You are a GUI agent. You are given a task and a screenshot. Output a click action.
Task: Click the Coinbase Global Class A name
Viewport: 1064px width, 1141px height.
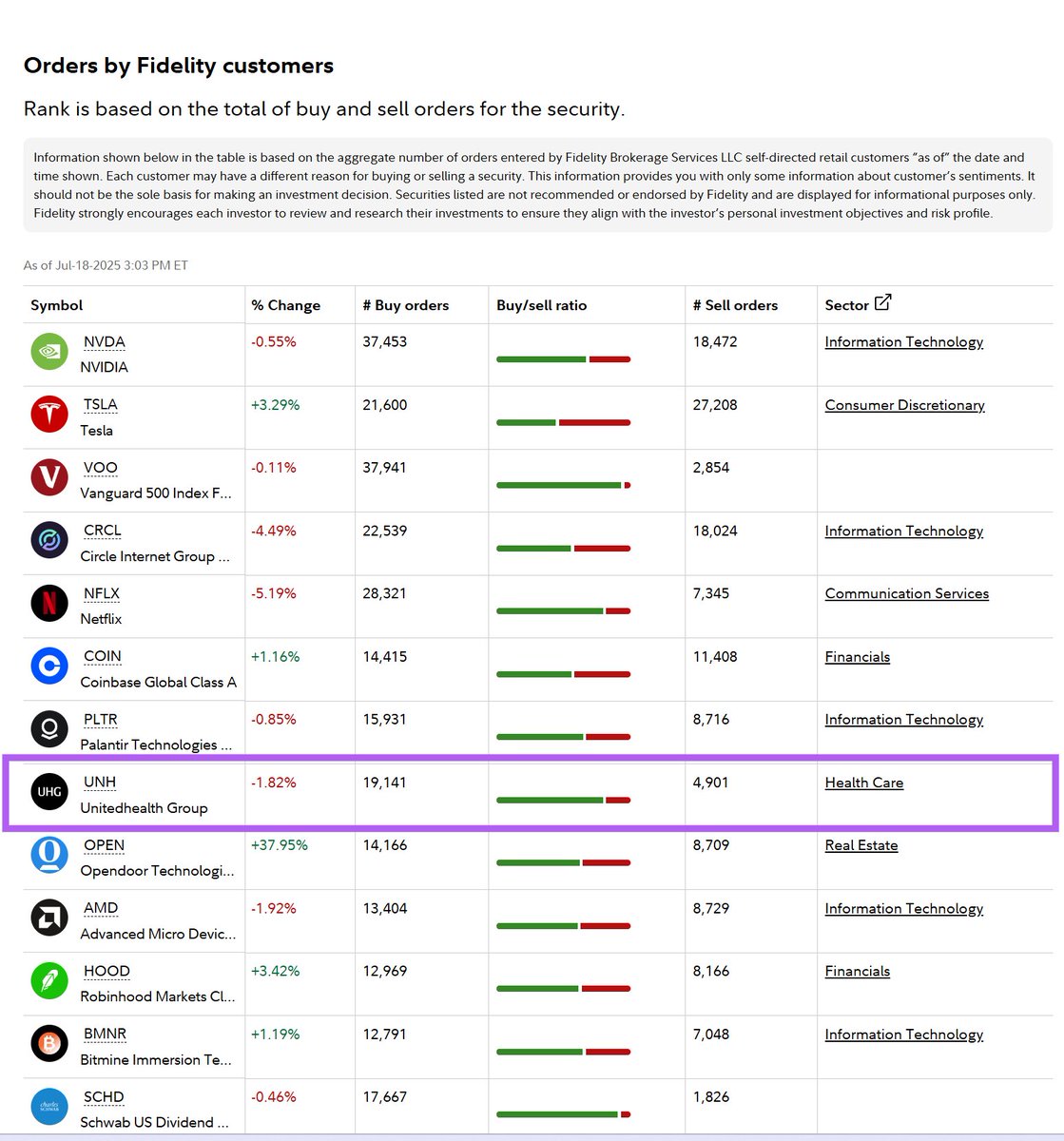[x=159, y=682]
